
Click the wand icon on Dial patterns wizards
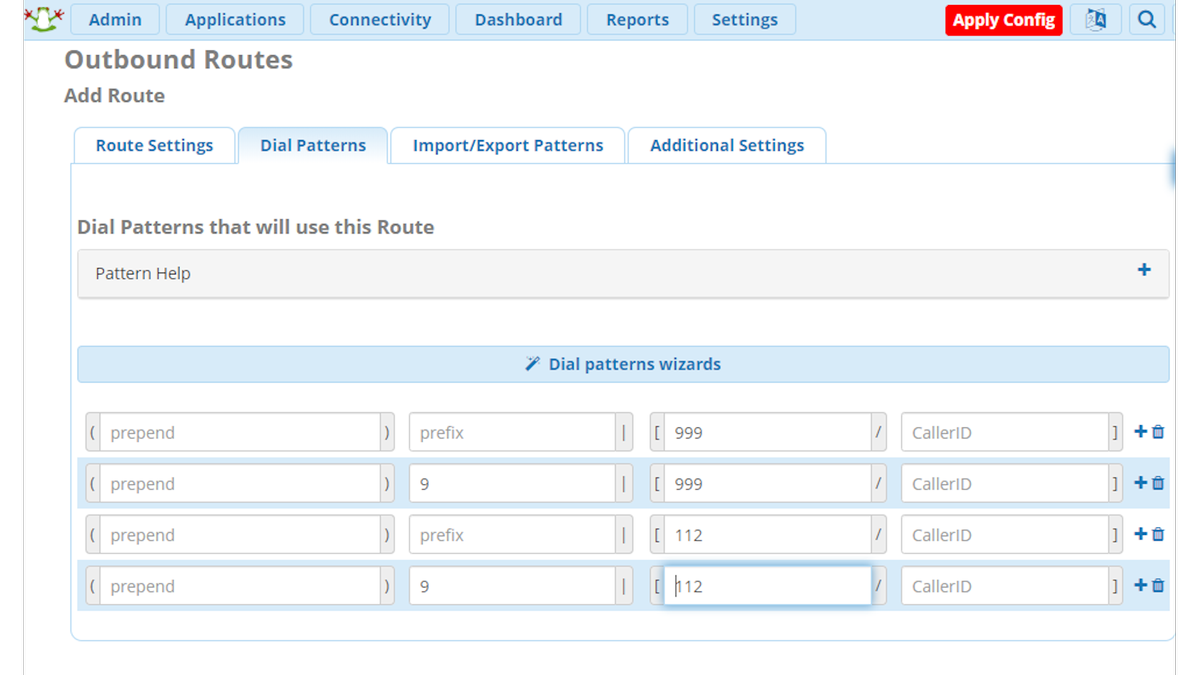point(532,364)
